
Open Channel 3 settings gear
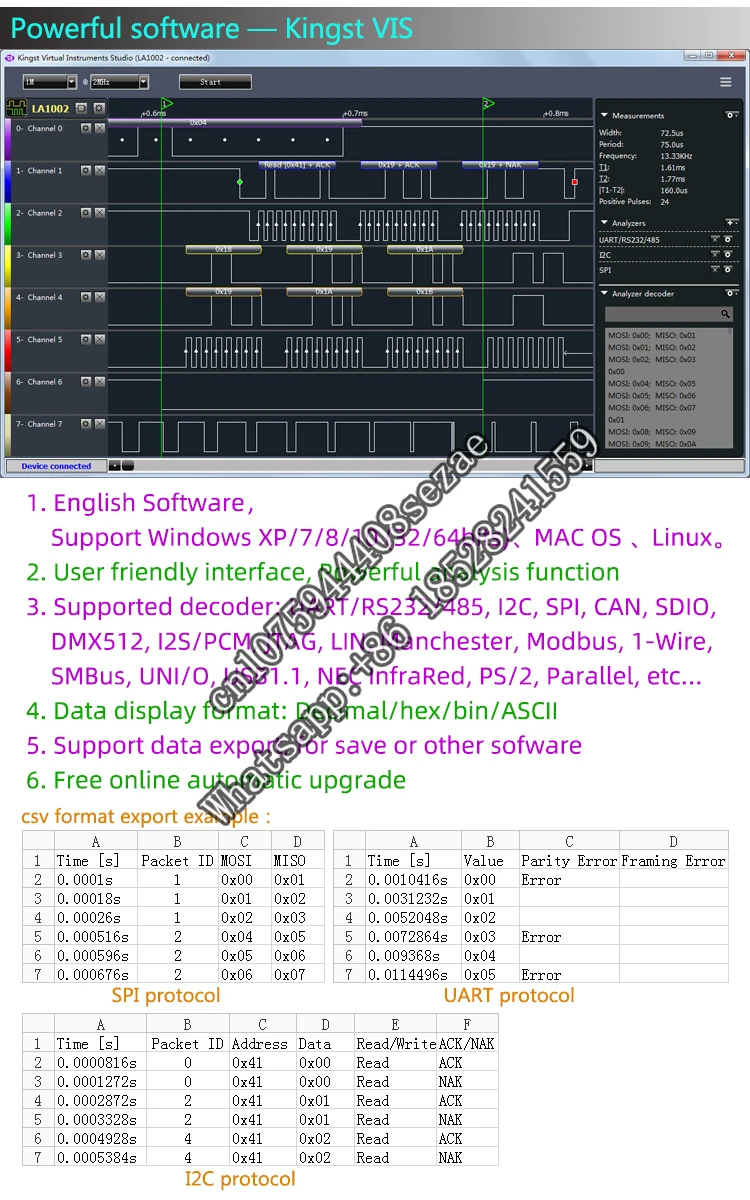[x=86, y=255]
